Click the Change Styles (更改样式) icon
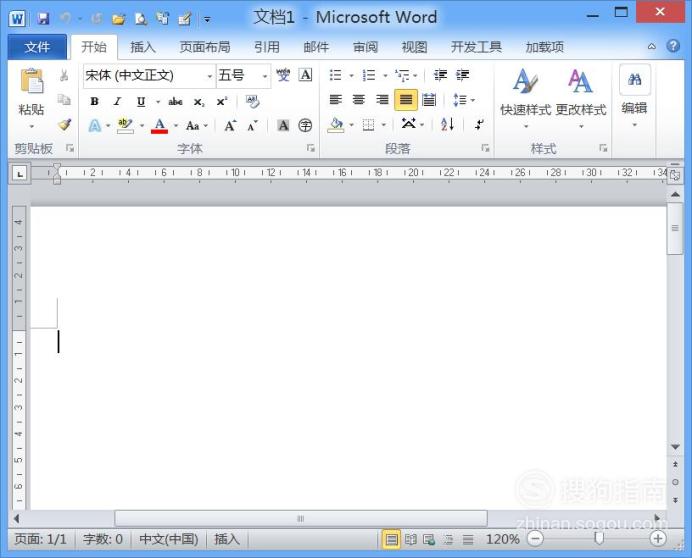 pyautogui.click(x=580, y=81)
